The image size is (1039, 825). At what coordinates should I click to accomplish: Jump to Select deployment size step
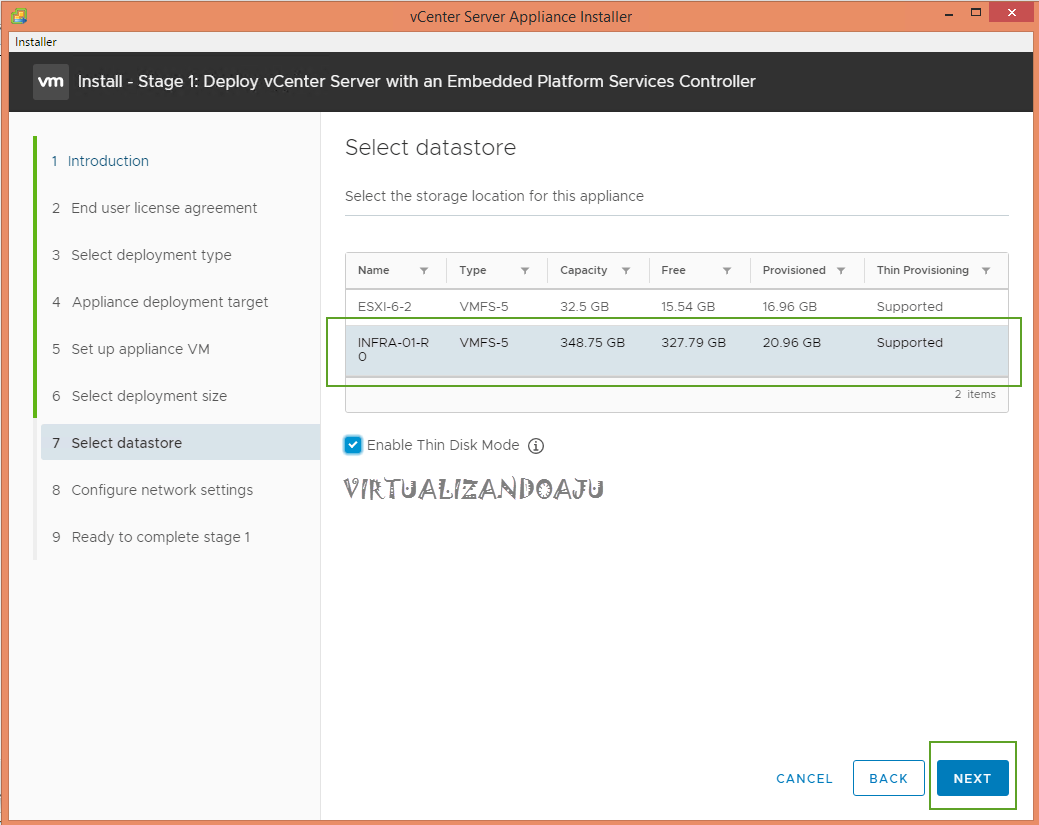149,396
